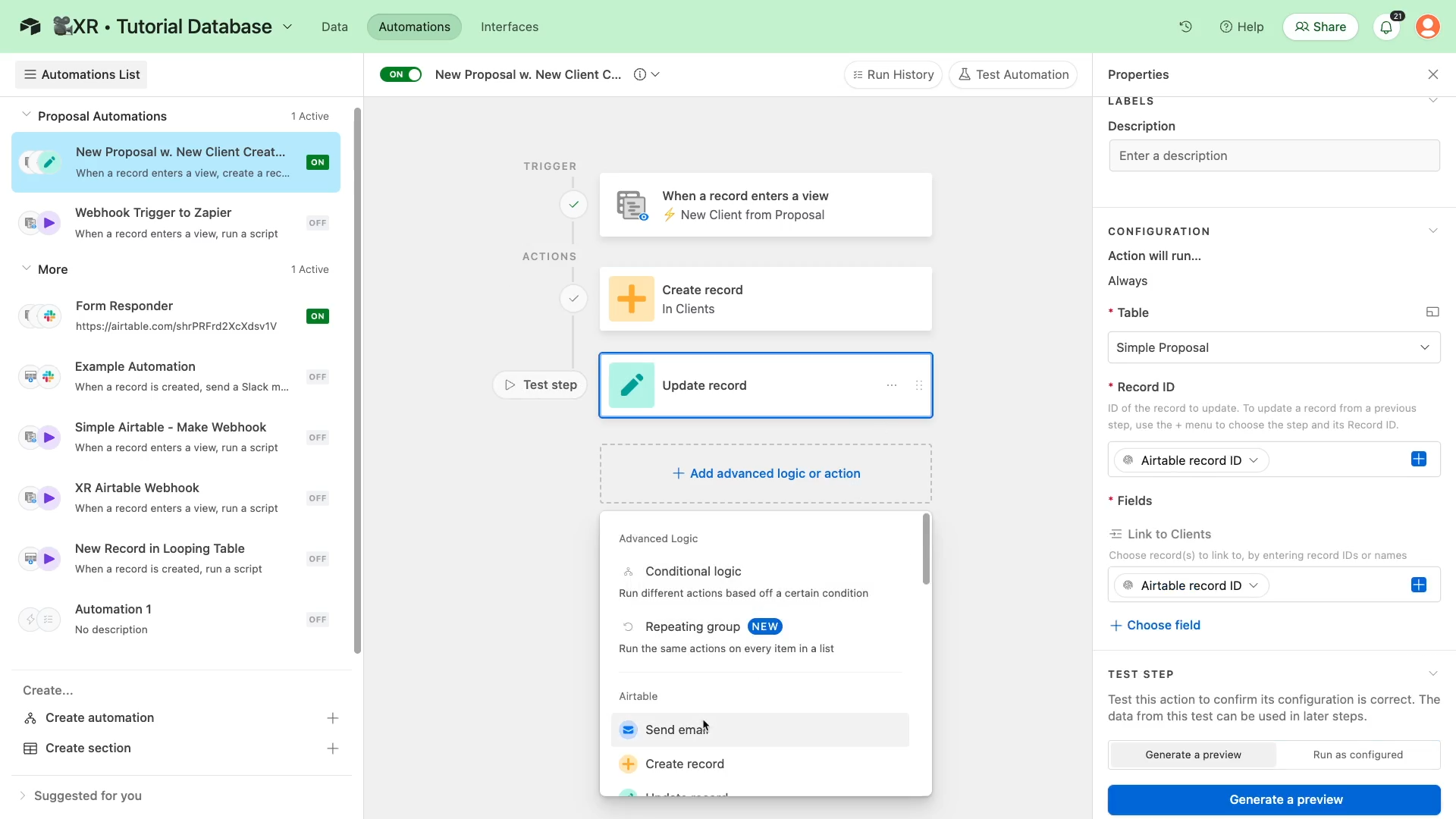This screenshot has height=819, width=1456.
Task: Click plus button beside Record ID token
Action: 1419,459
